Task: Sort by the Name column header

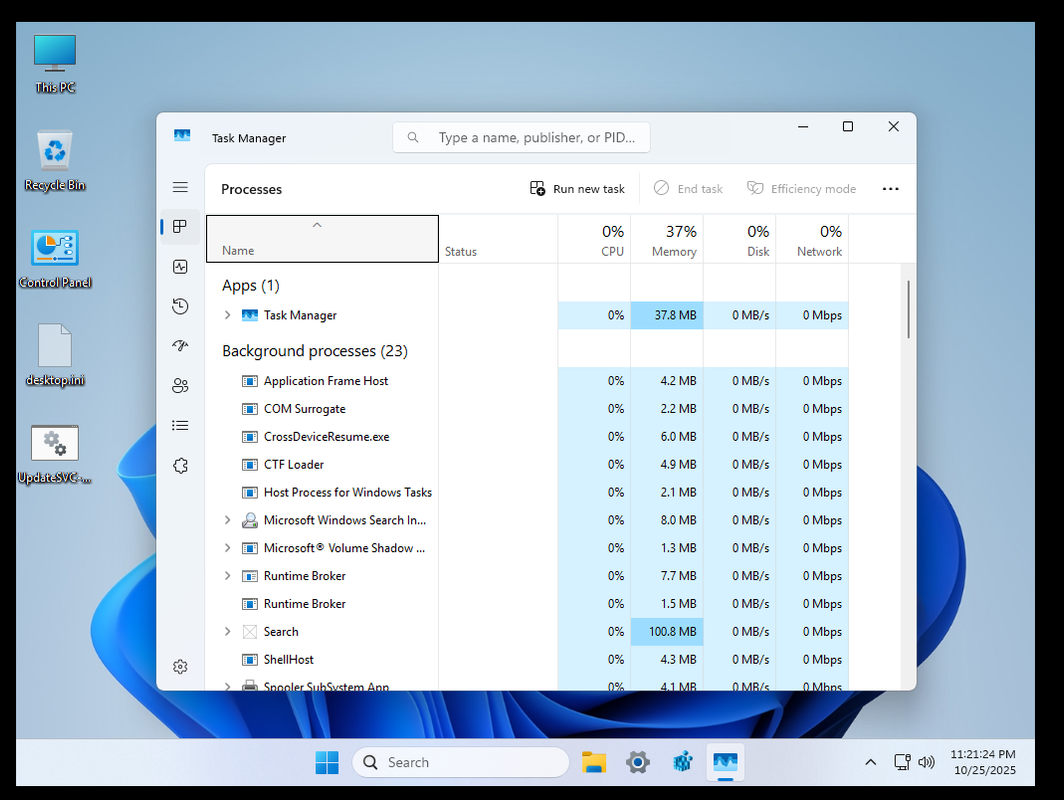Action: pyautogui.click(x=322, y=239)
